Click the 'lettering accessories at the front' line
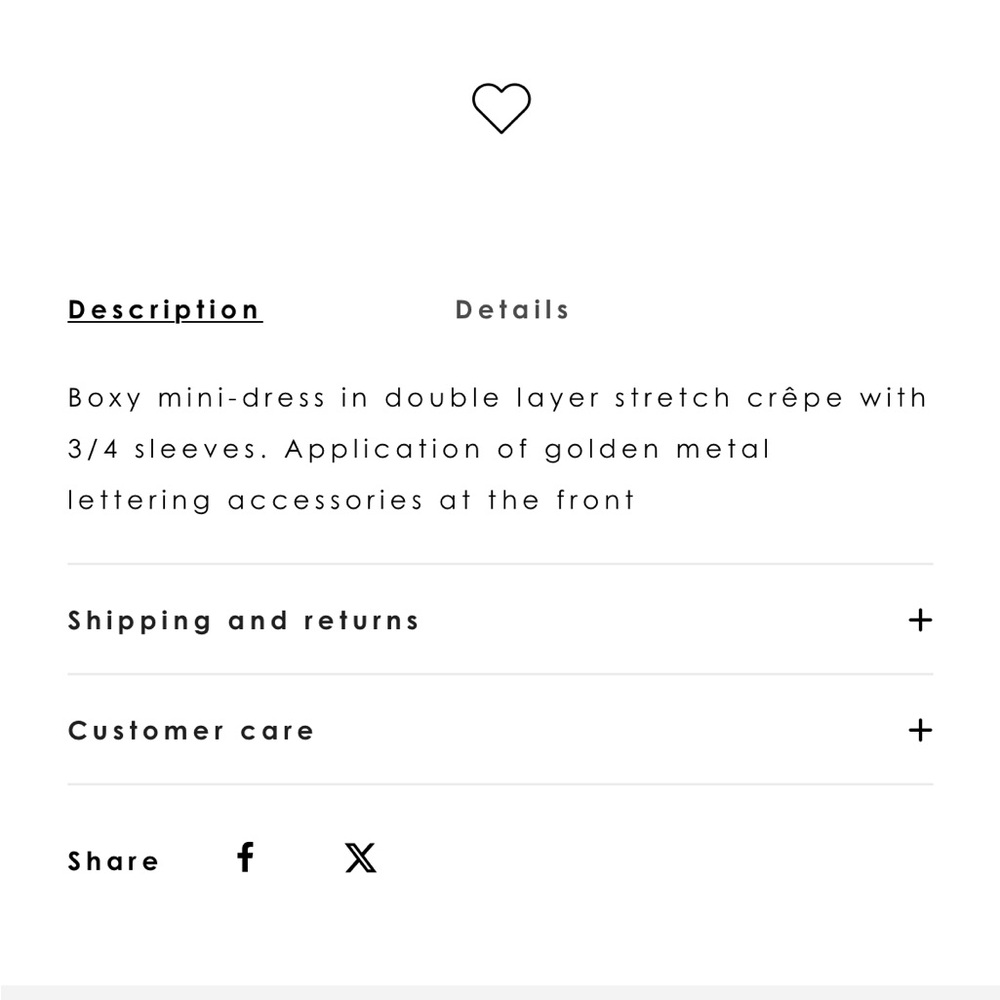The height and width of the screenshot is (1000, 1000). [x=351, y=500]
